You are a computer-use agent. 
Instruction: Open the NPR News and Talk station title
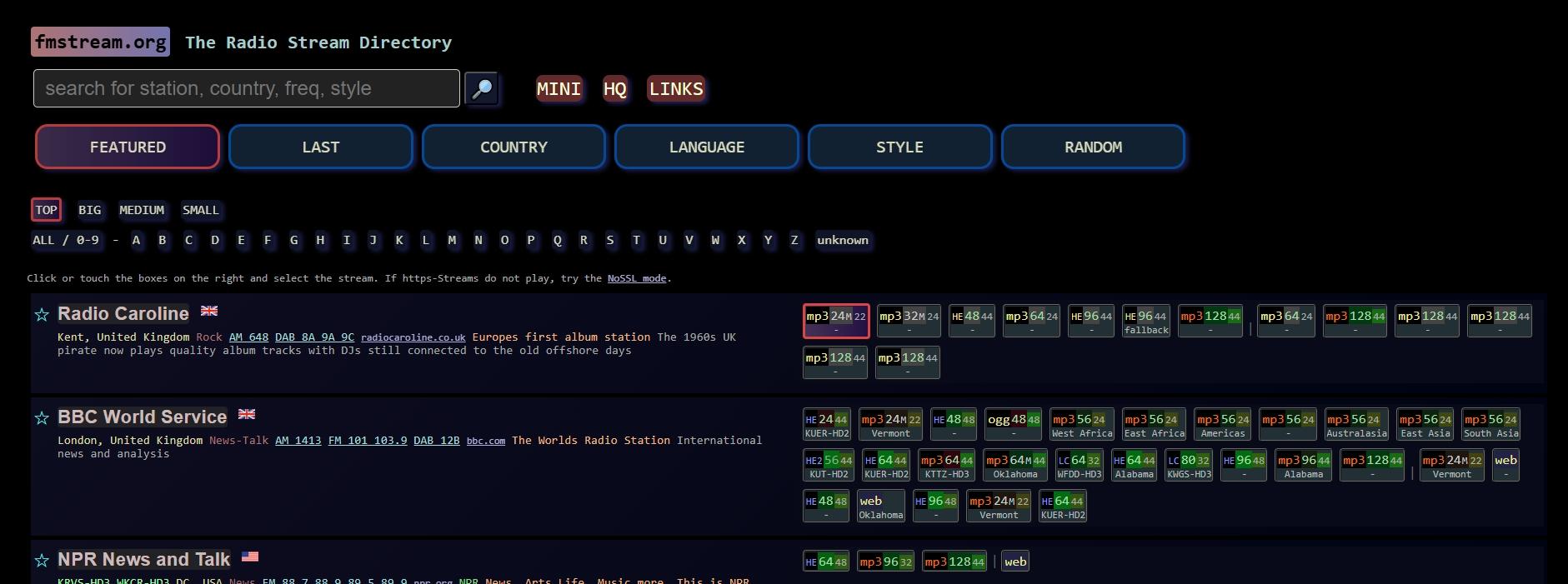click(143, 560)
